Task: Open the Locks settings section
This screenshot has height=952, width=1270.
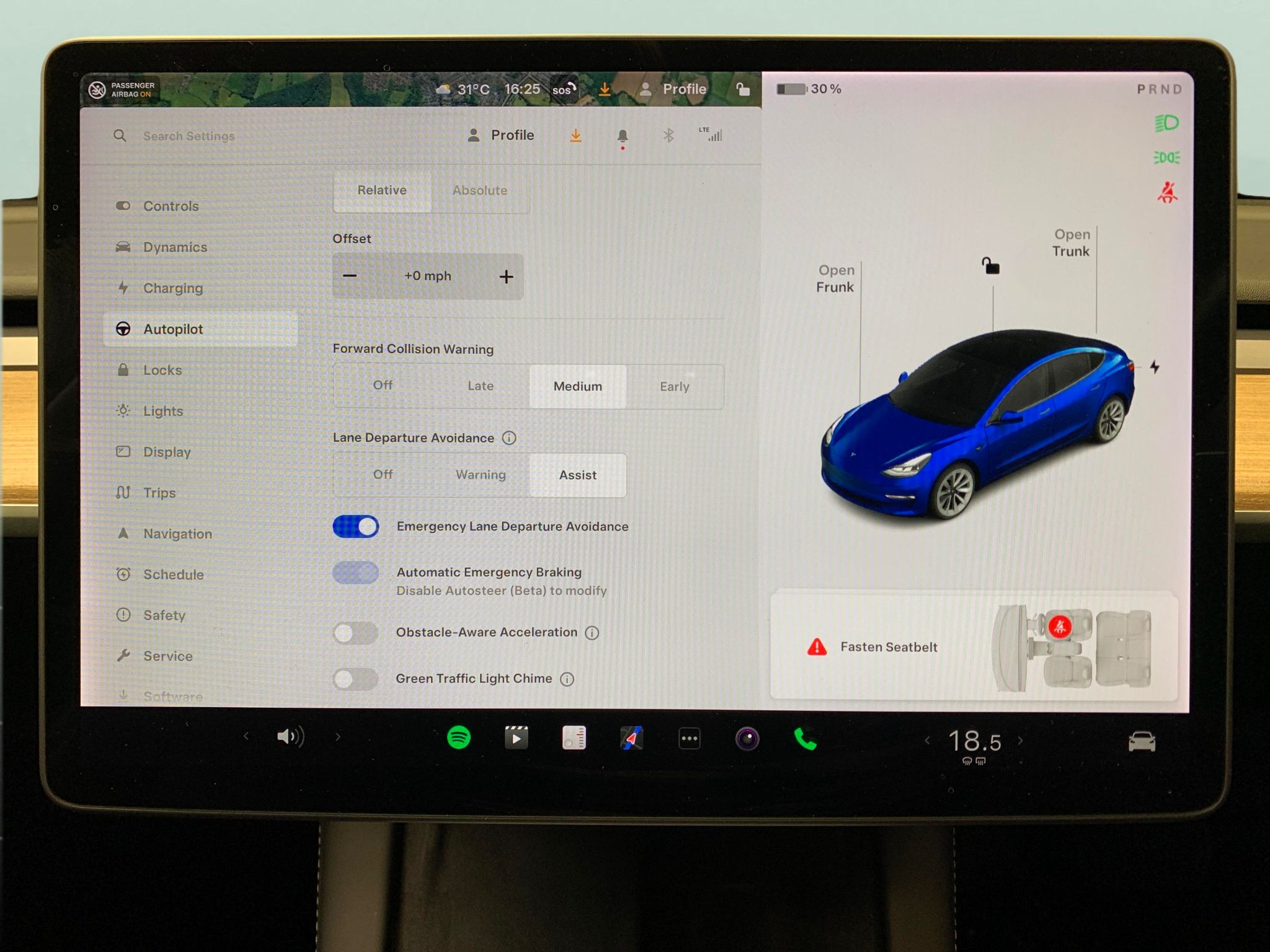Action: [200, 370]
